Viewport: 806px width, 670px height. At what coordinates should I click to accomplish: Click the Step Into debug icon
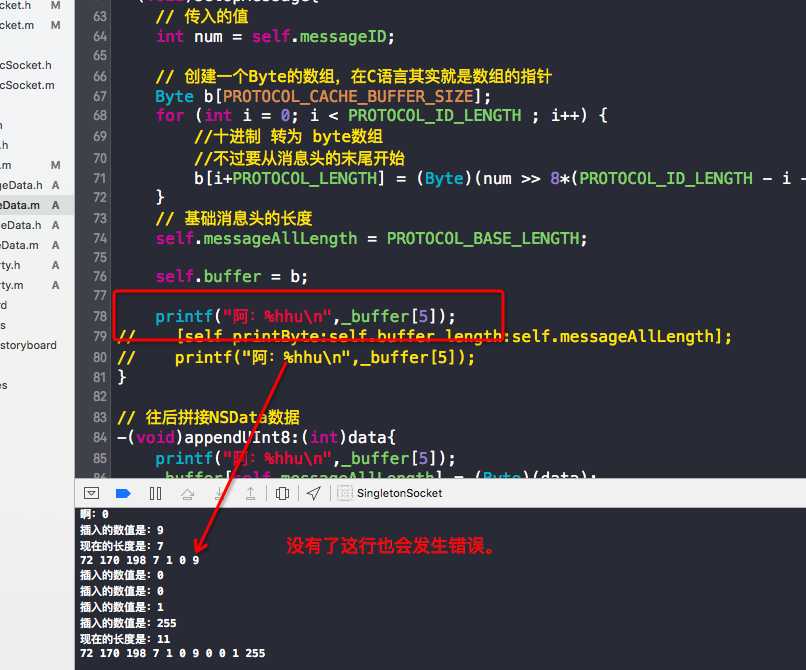coord(219,494)
